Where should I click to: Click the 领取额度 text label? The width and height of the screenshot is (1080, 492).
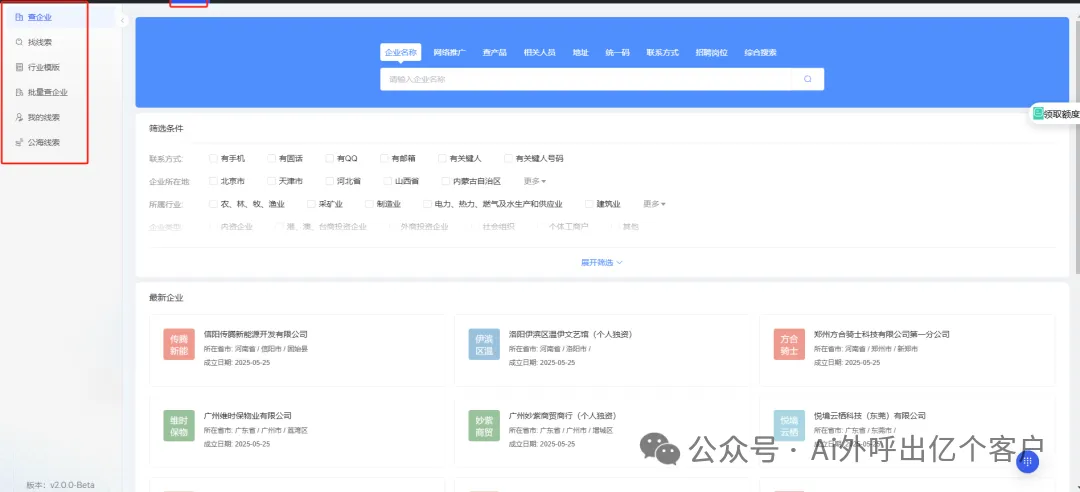(1061, 114)
